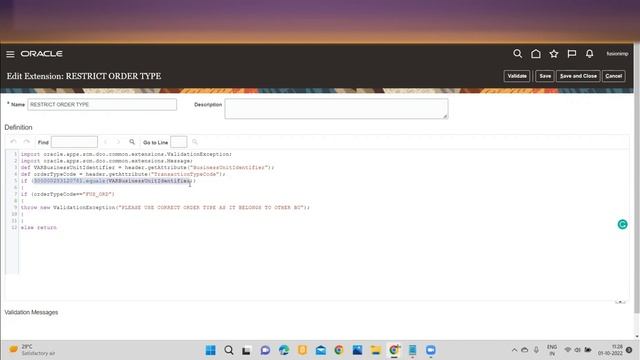Image resolution: width=640 pixels, height=360 pixels.
Task: Launch Microsoft Edge from taskbar
Action: coord(284,350)
